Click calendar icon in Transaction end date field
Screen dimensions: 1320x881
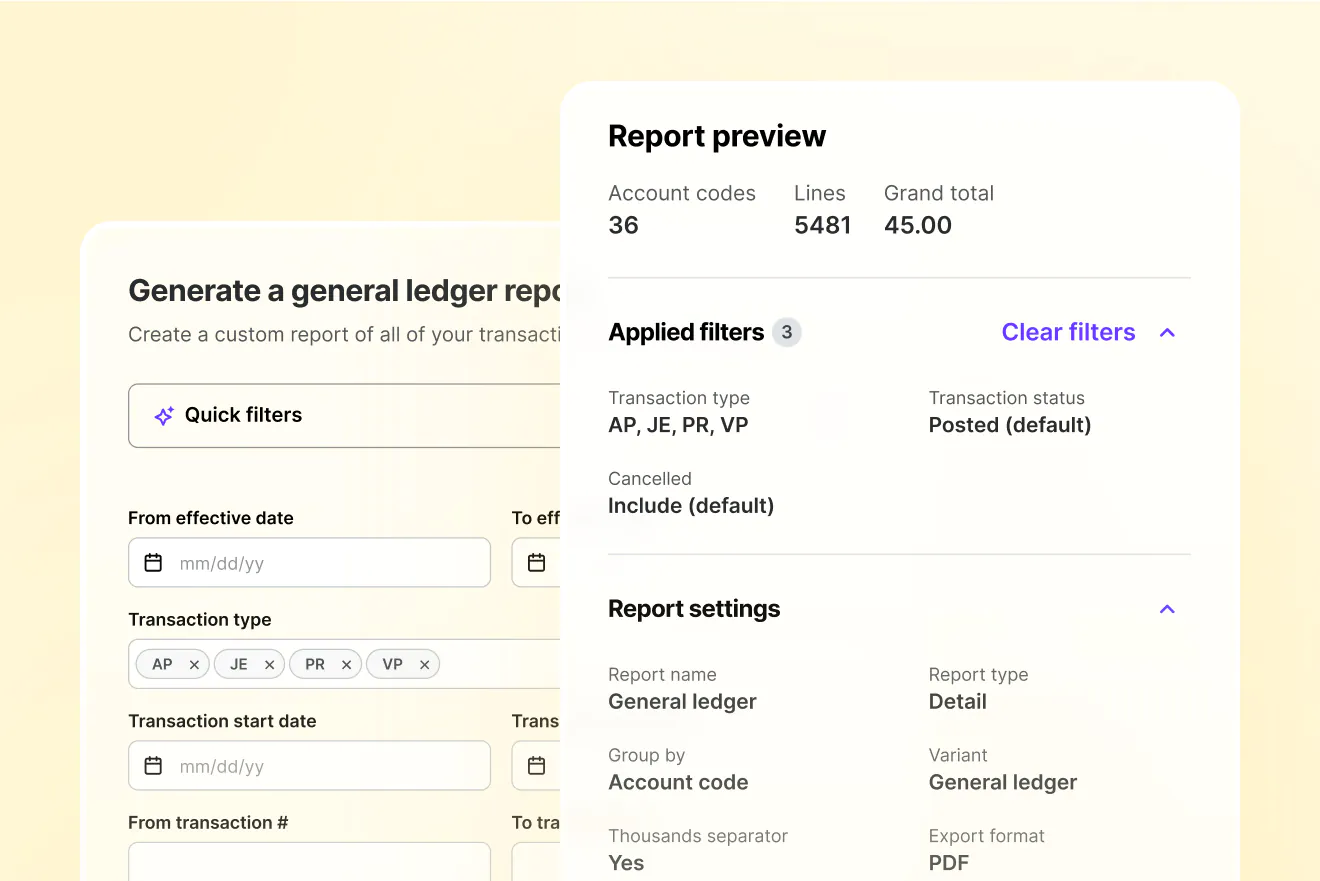[x=537, y=766]
